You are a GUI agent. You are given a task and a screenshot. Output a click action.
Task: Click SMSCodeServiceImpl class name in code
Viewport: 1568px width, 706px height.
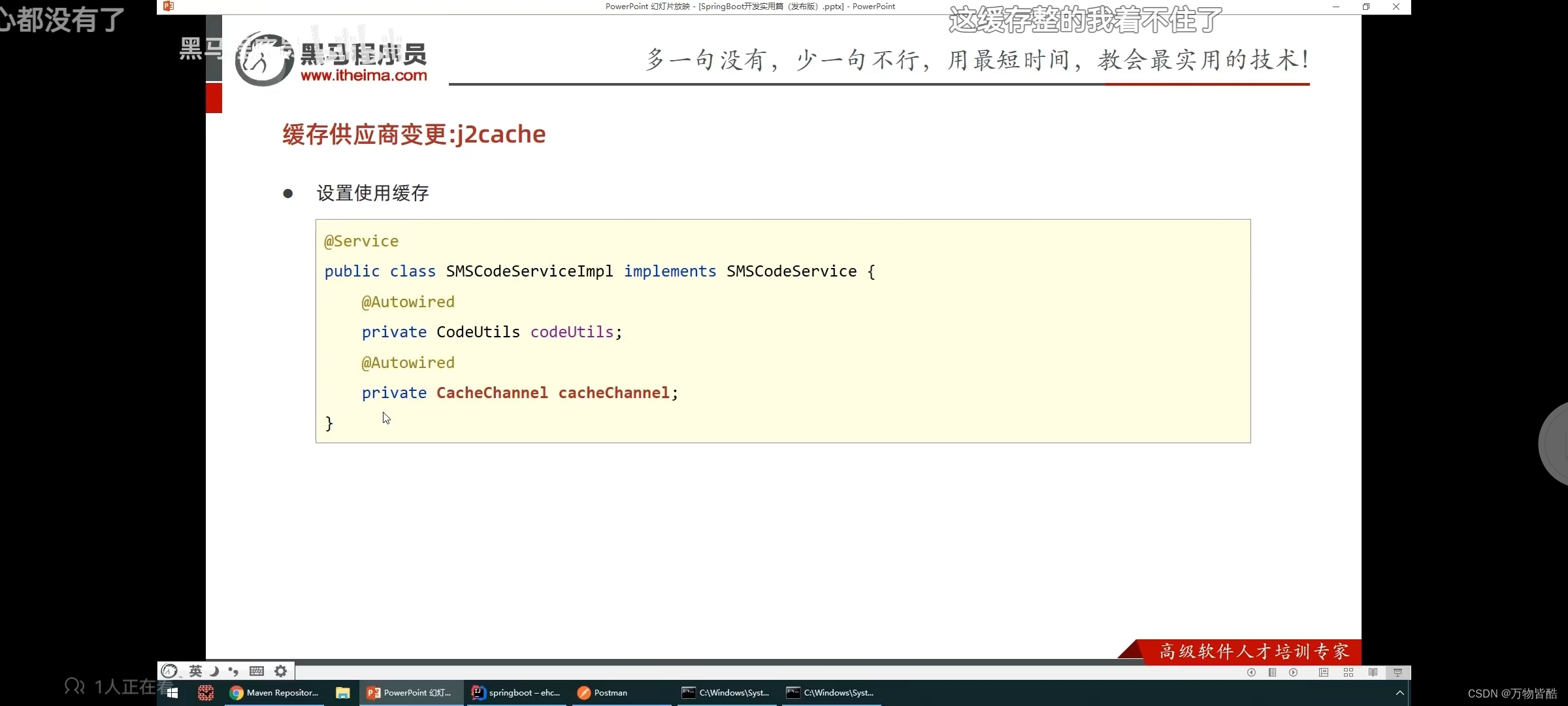(x=529, y=271)
